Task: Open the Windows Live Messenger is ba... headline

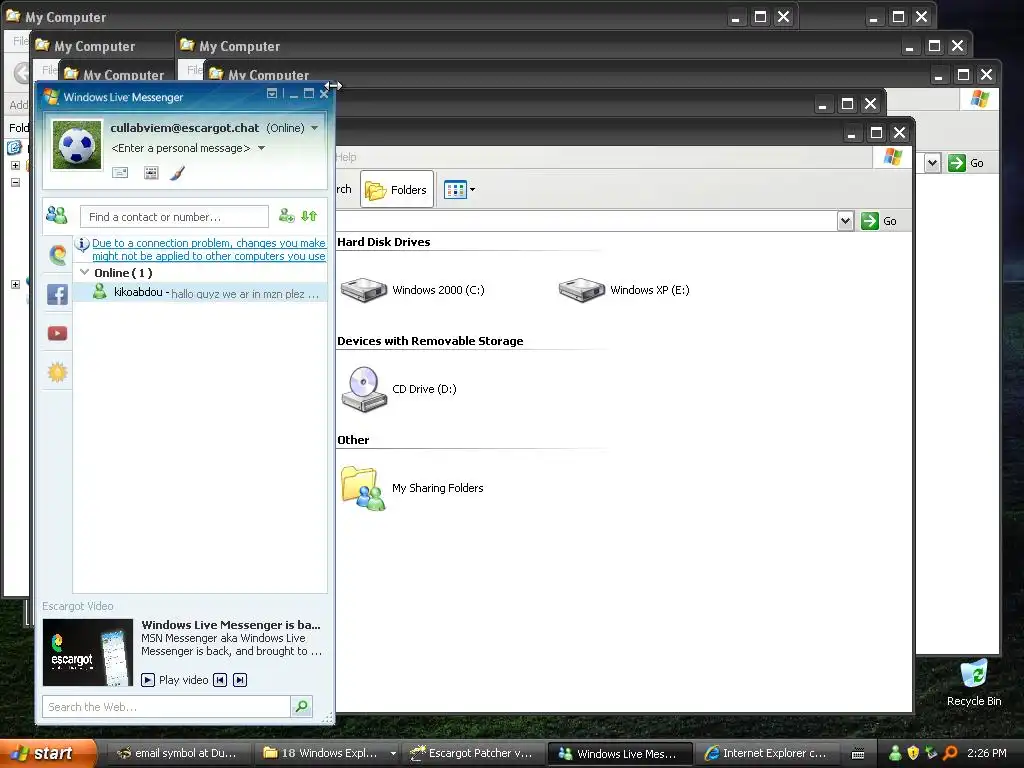Action: point(231,625)
